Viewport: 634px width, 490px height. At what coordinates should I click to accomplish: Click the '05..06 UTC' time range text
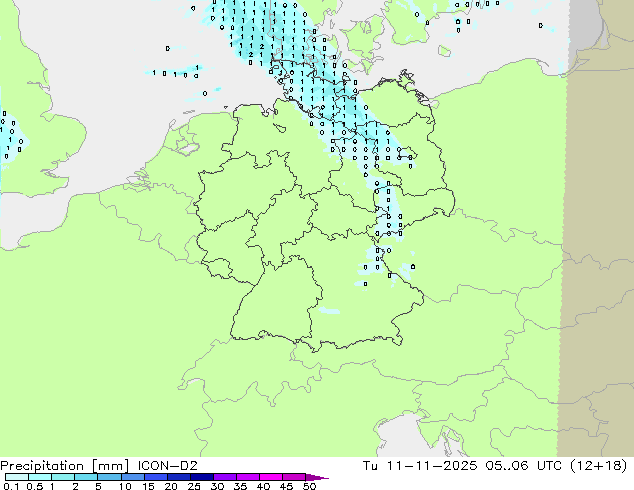[x=524, y=466]
